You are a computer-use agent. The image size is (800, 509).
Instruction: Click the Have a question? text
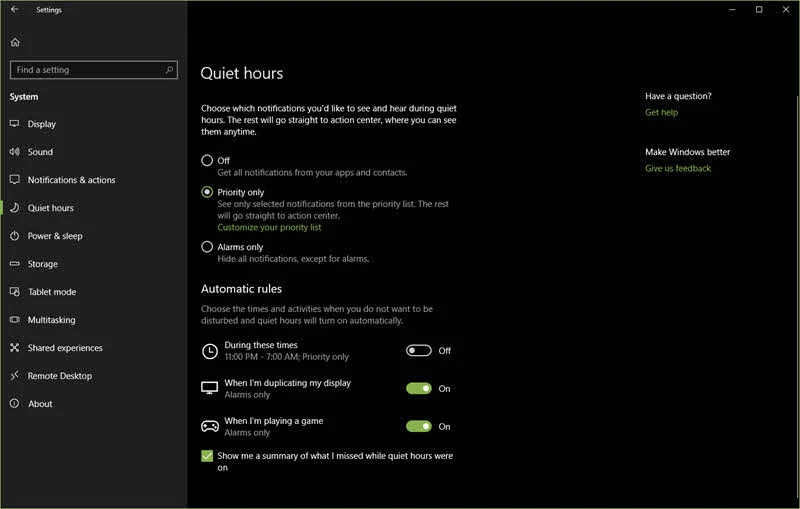678,96
